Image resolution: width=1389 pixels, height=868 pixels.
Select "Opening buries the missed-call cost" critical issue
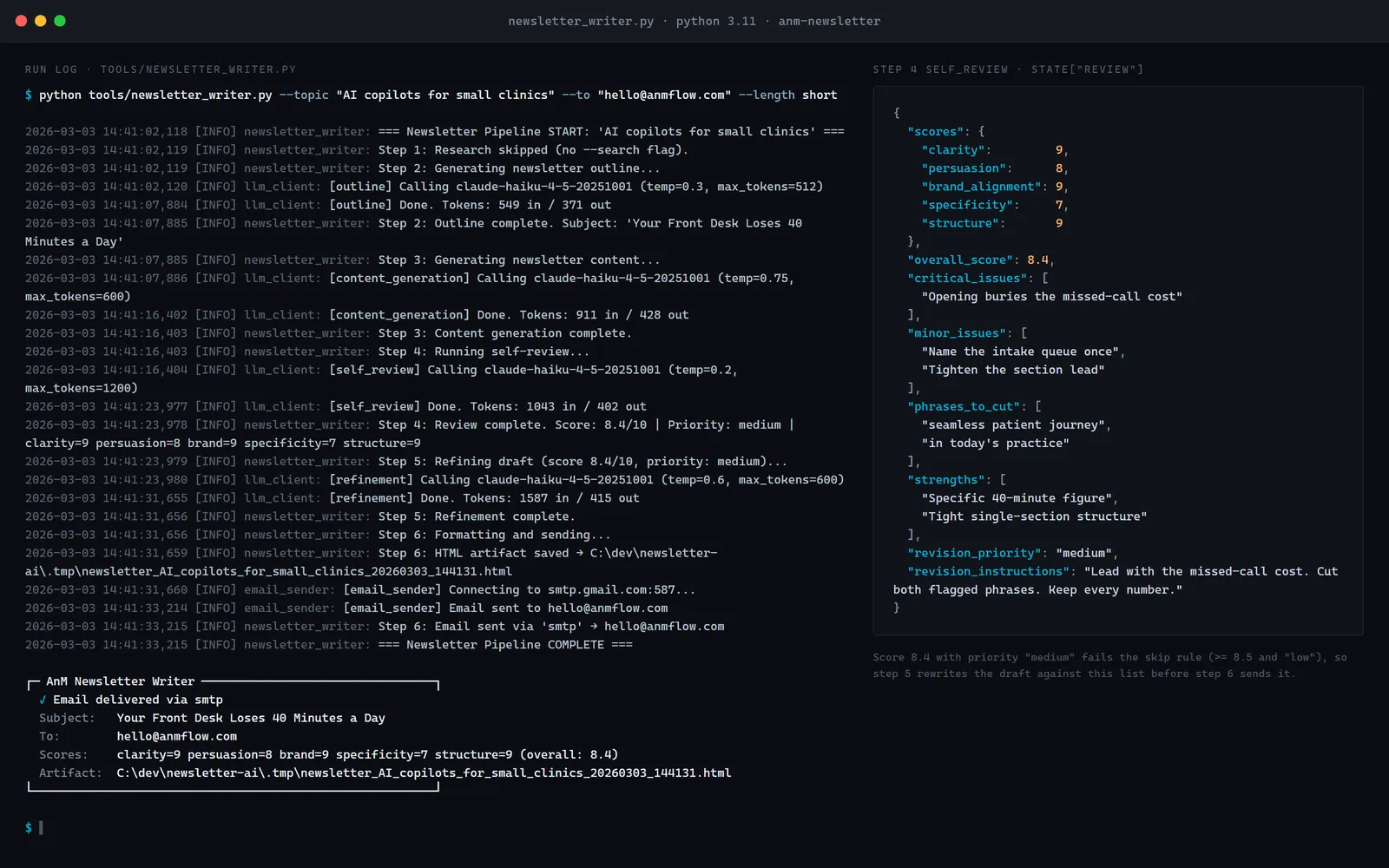(1052, 297)
